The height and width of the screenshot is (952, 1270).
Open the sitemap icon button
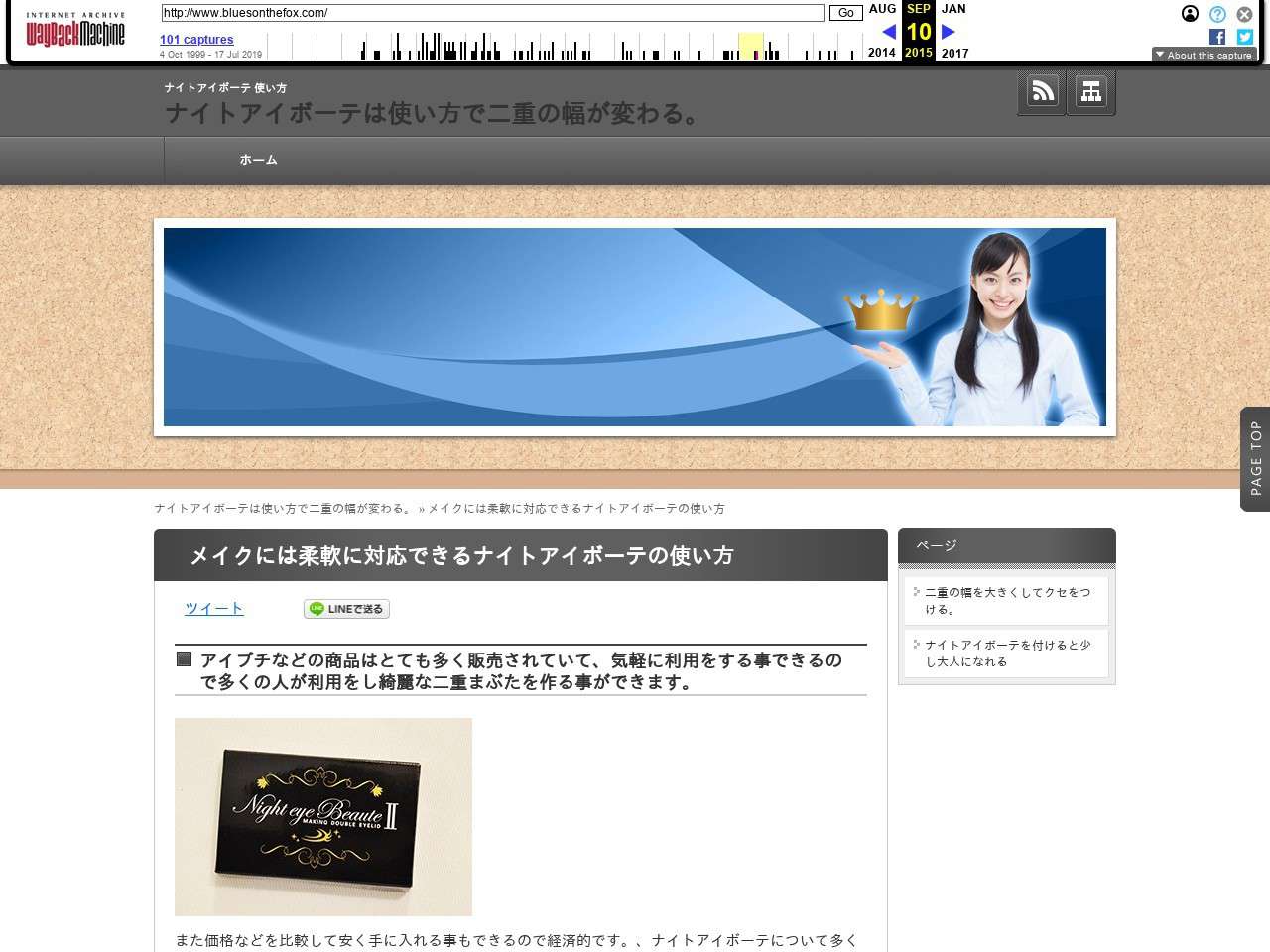point(1091,92)
